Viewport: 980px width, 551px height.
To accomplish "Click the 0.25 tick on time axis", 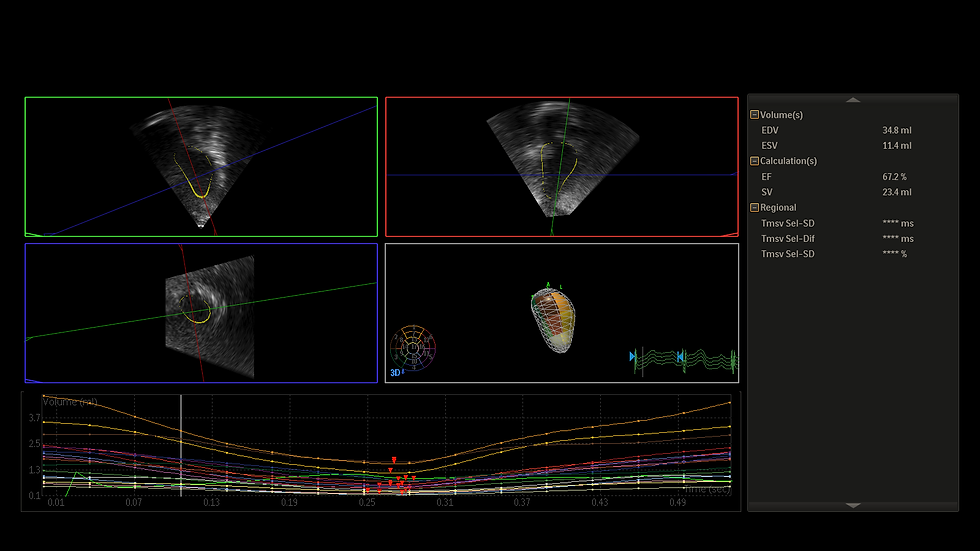I will tap(367, 502).
